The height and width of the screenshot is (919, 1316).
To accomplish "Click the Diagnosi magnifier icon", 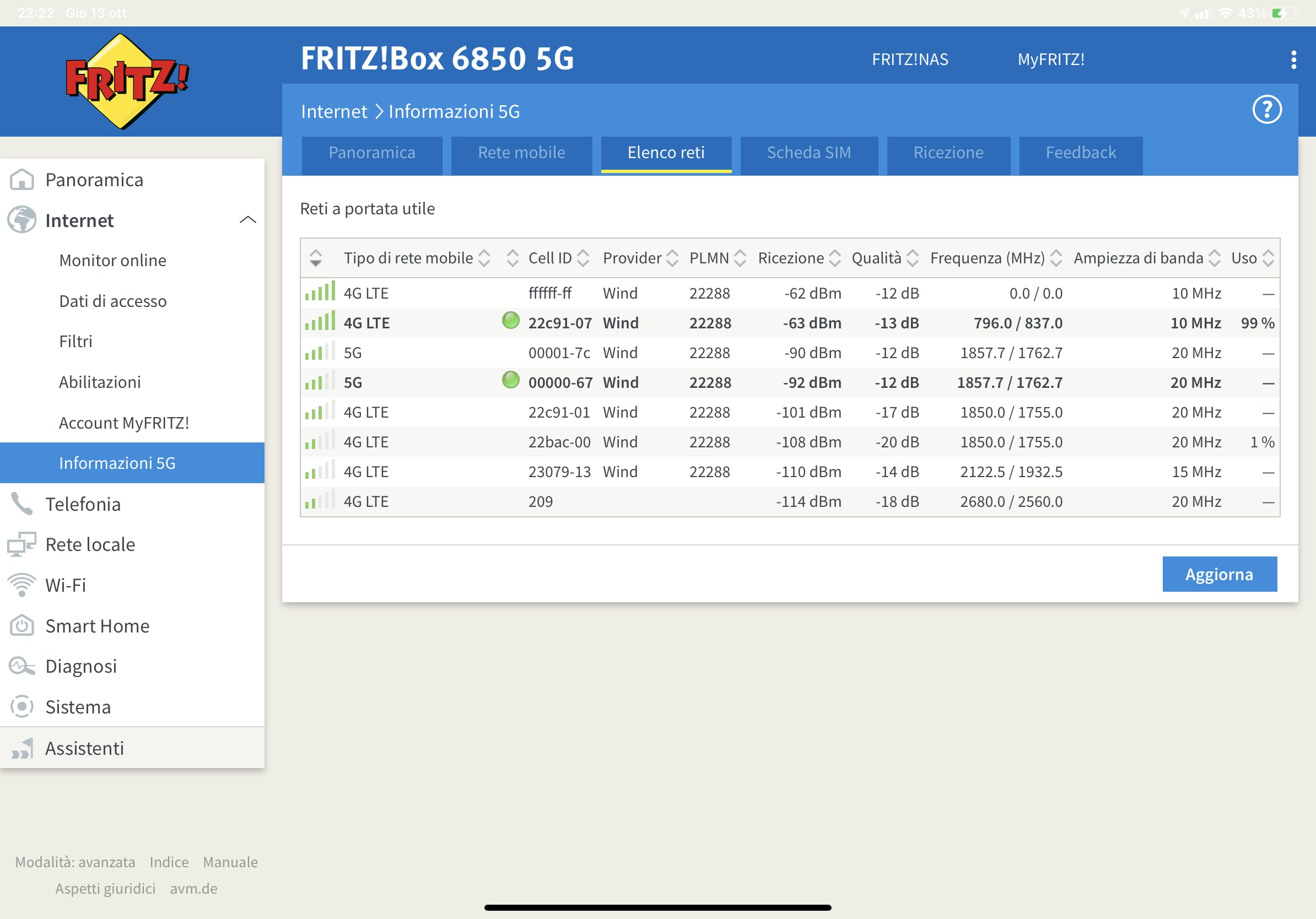I will pos(22,666).
